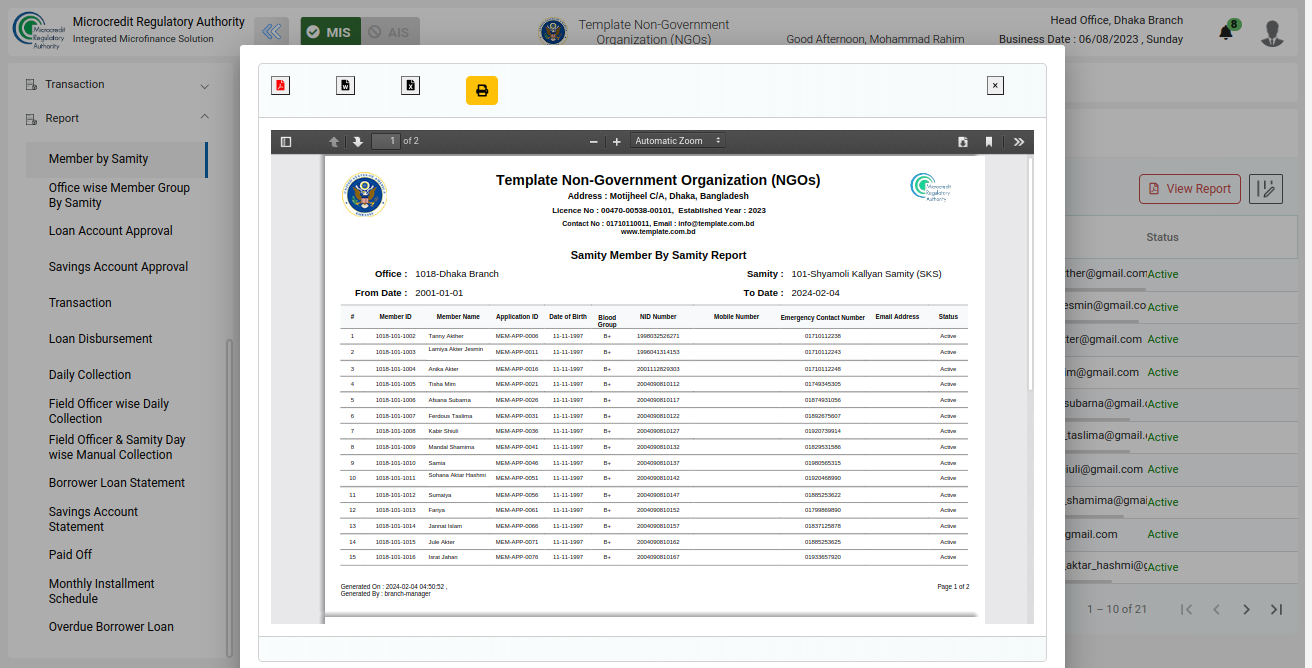The height and width of the screenshot is (668, 1312).
Task: Open the user profile avatar menu
Action: click(x=1272, y=33)
